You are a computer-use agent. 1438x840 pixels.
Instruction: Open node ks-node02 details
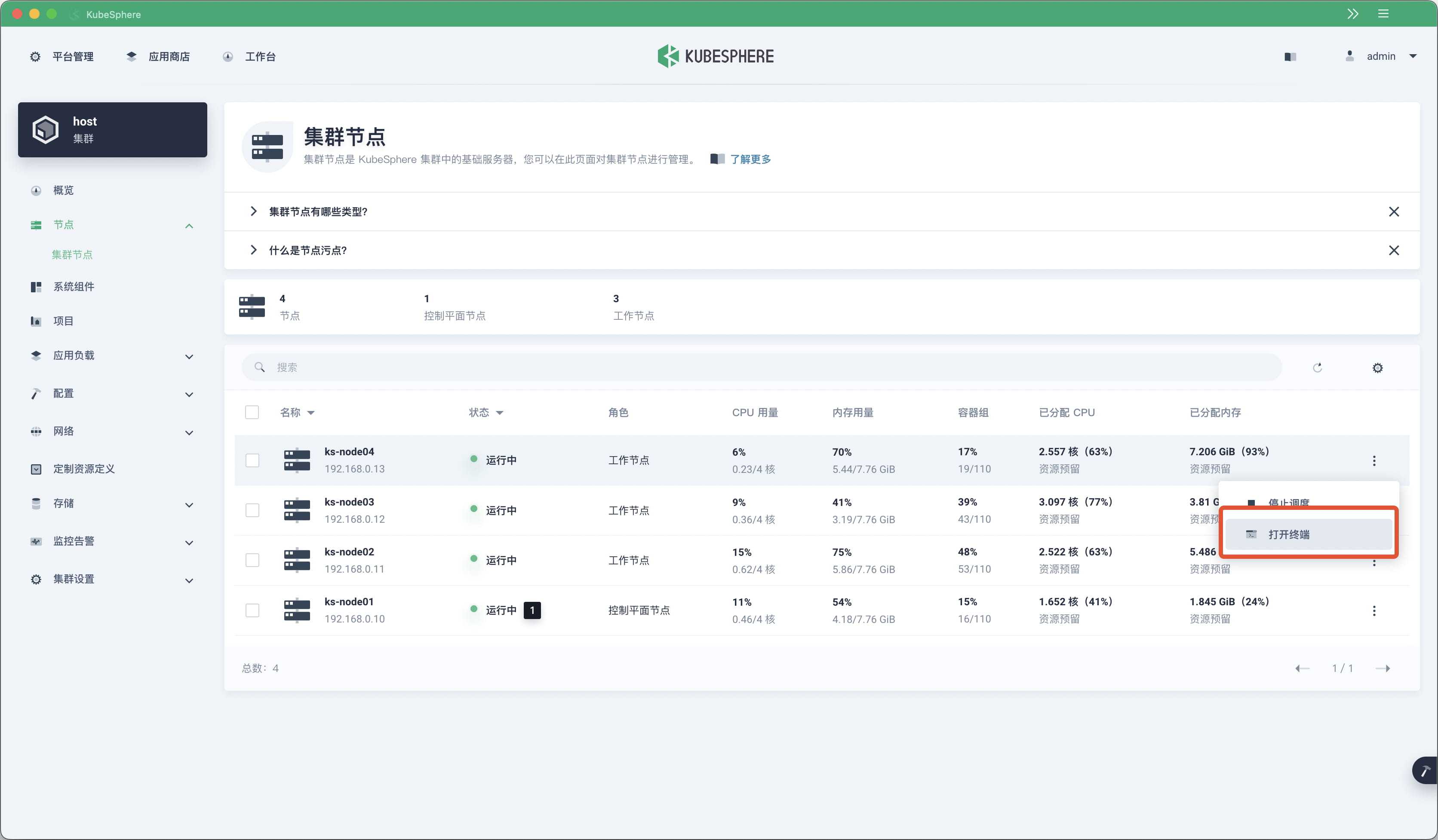point(349,552)
